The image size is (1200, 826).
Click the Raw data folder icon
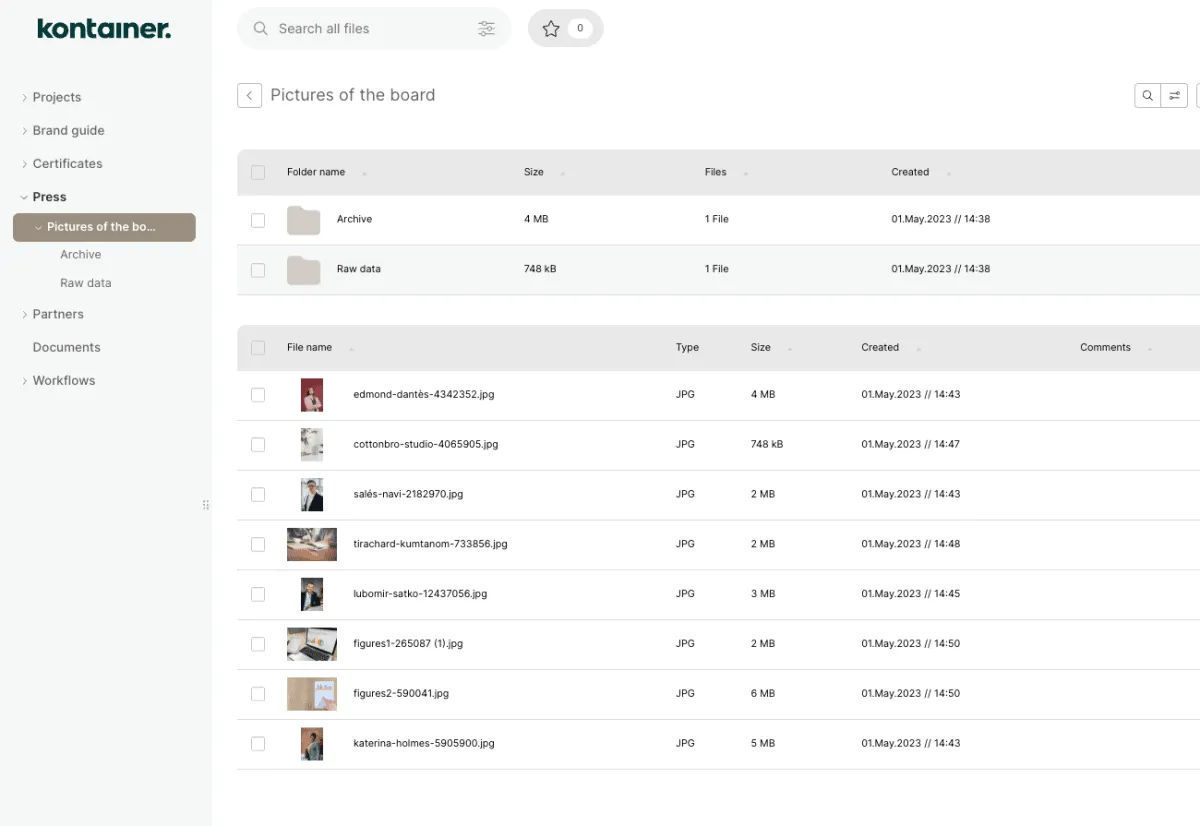(303, 270)
